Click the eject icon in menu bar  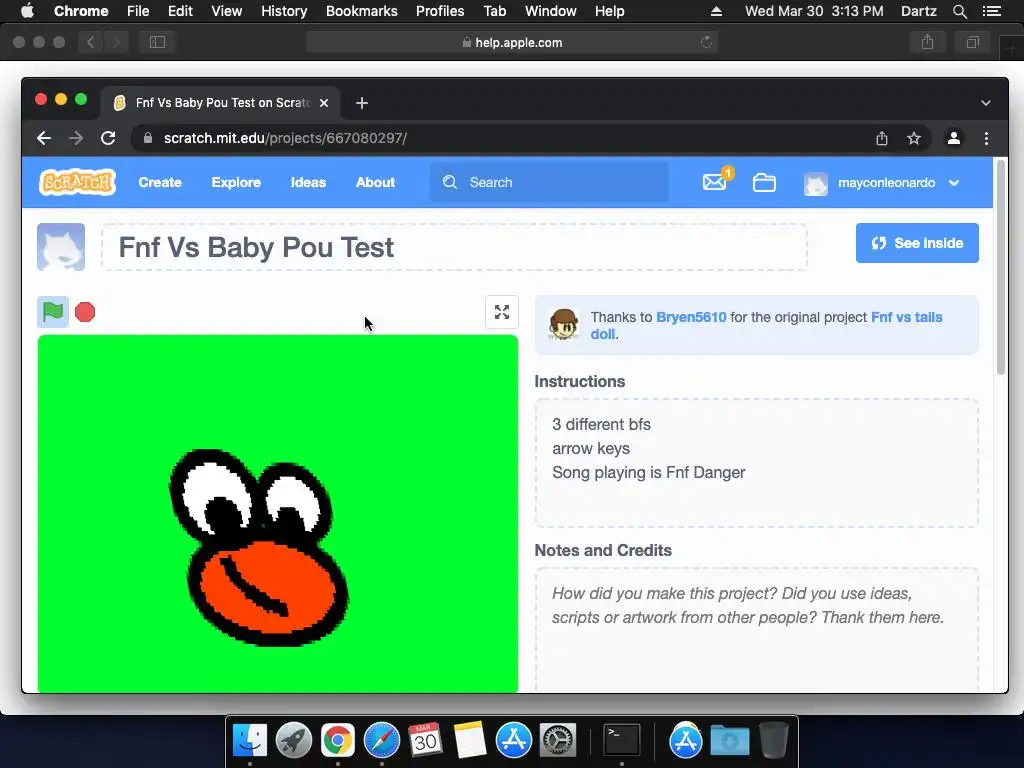pos(716,11)
